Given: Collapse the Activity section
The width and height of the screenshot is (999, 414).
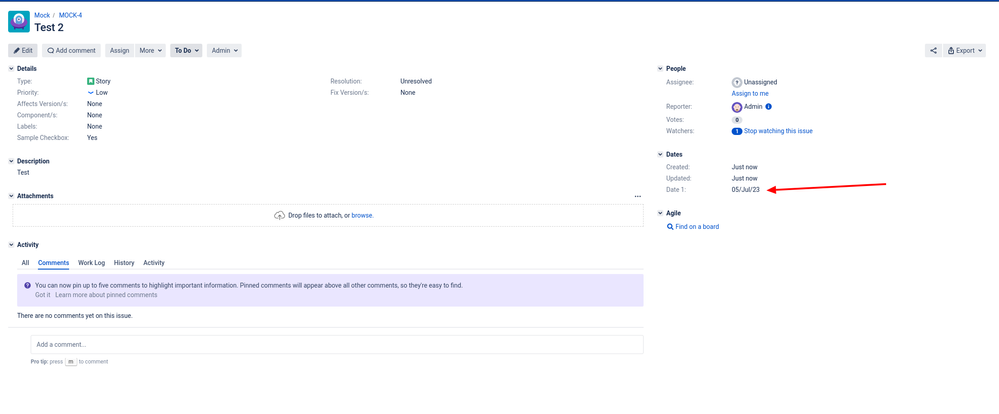Looking at the screenshot, I should [11, 245].
